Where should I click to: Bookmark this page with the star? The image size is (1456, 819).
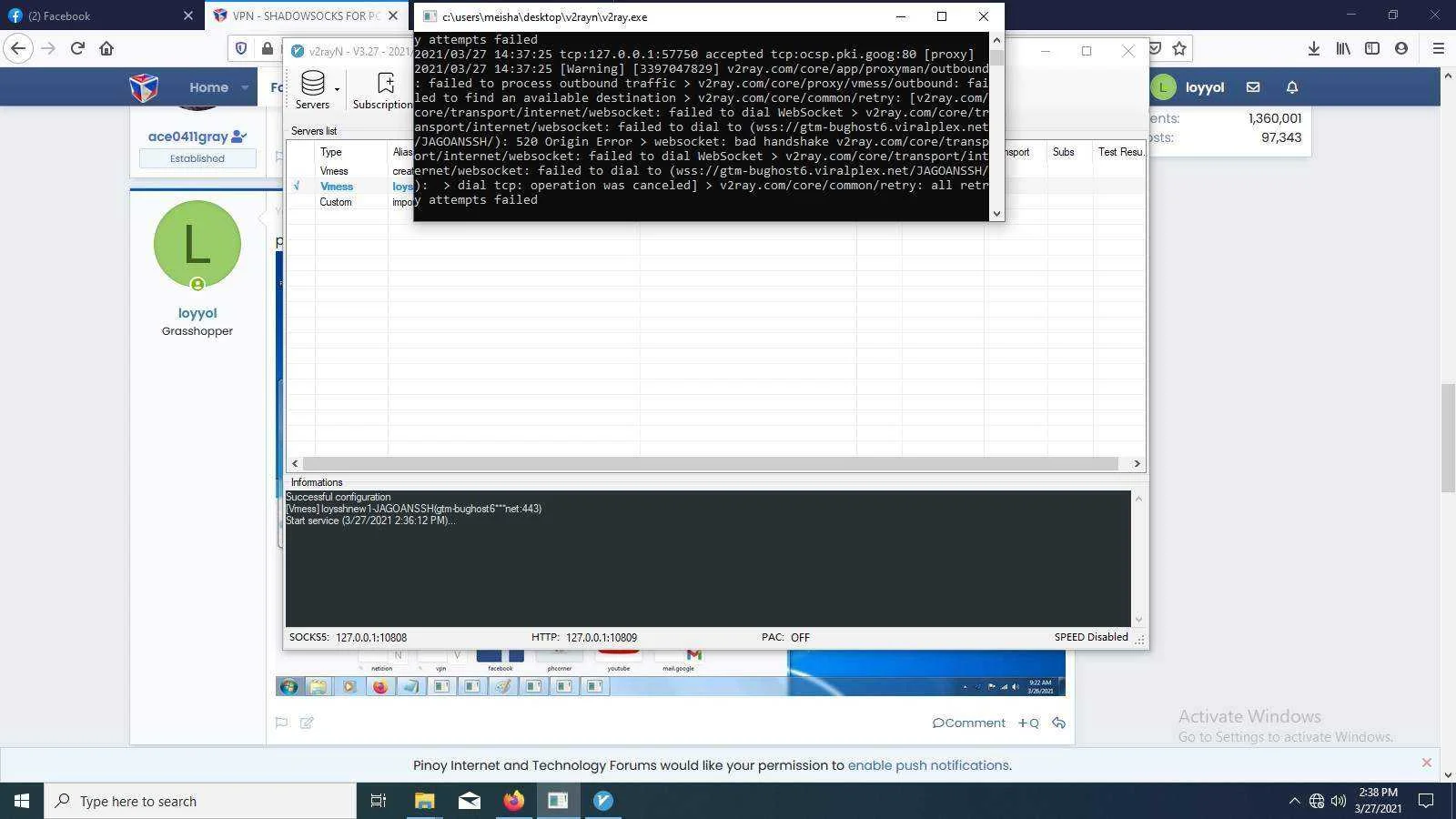click(1179, 48)
